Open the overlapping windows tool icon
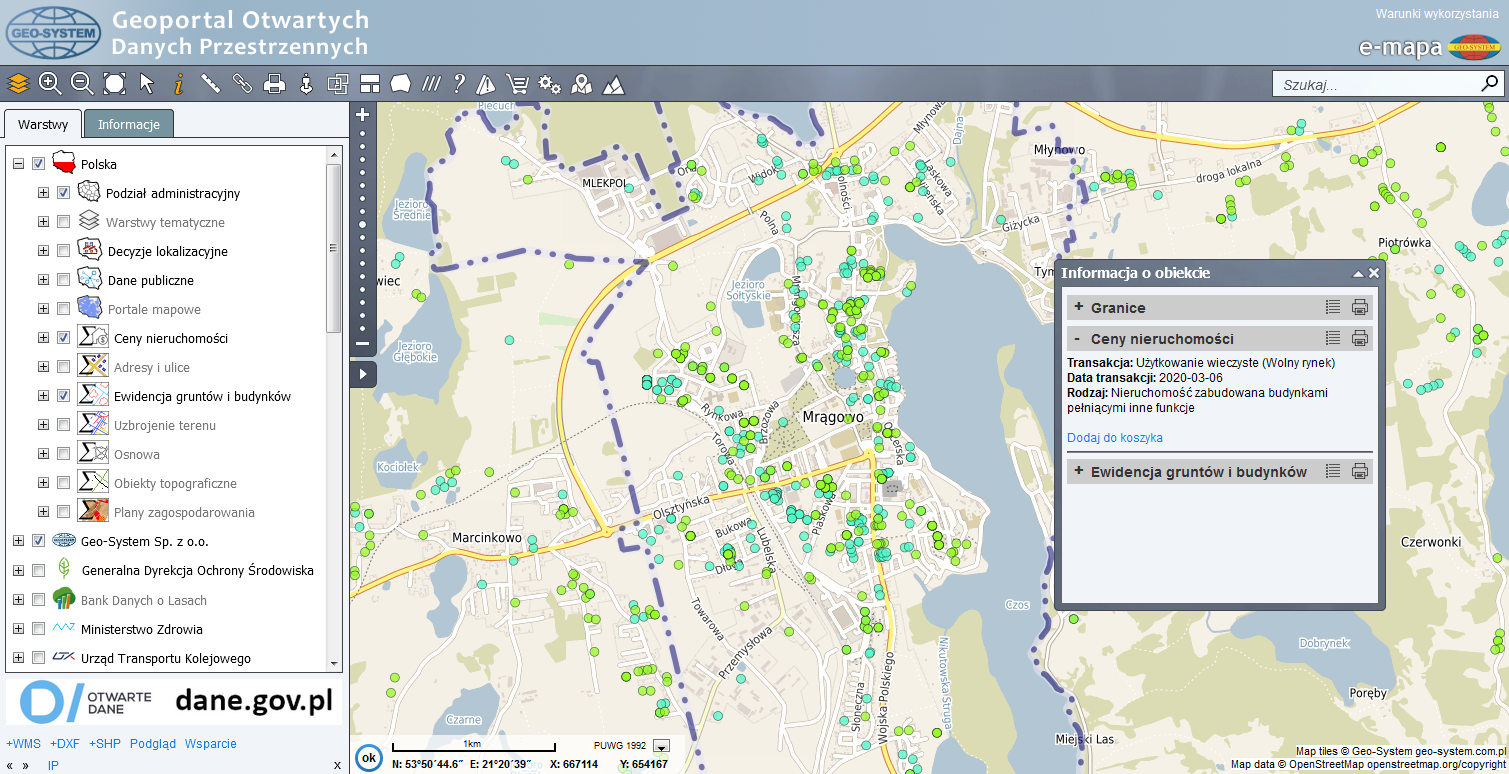This screenshot has height=774, width=1509. click(338, 84)
